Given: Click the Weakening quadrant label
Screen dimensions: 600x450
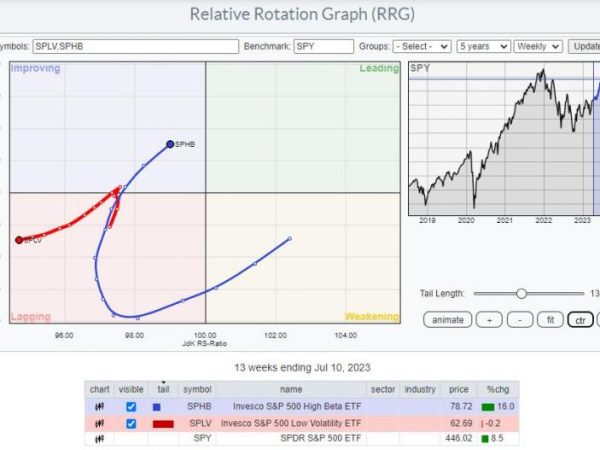Looking at the screenshot, I should (x=372, y=316).
